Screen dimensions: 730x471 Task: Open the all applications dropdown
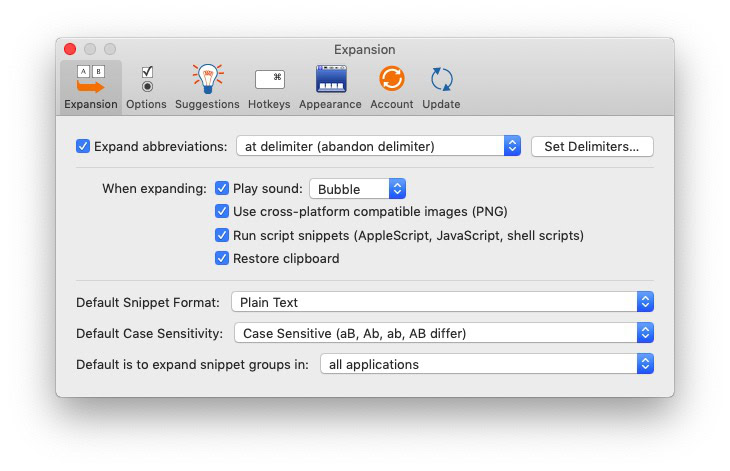487,364
